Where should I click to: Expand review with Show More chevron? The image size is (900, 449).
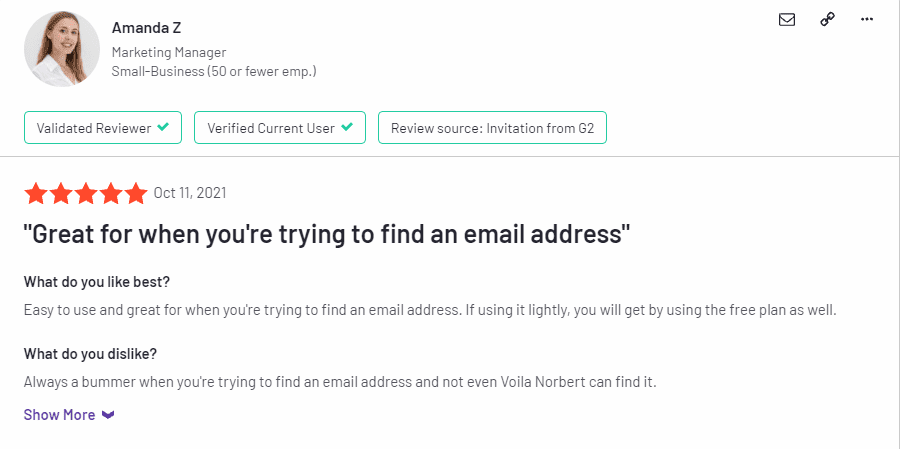108,415
